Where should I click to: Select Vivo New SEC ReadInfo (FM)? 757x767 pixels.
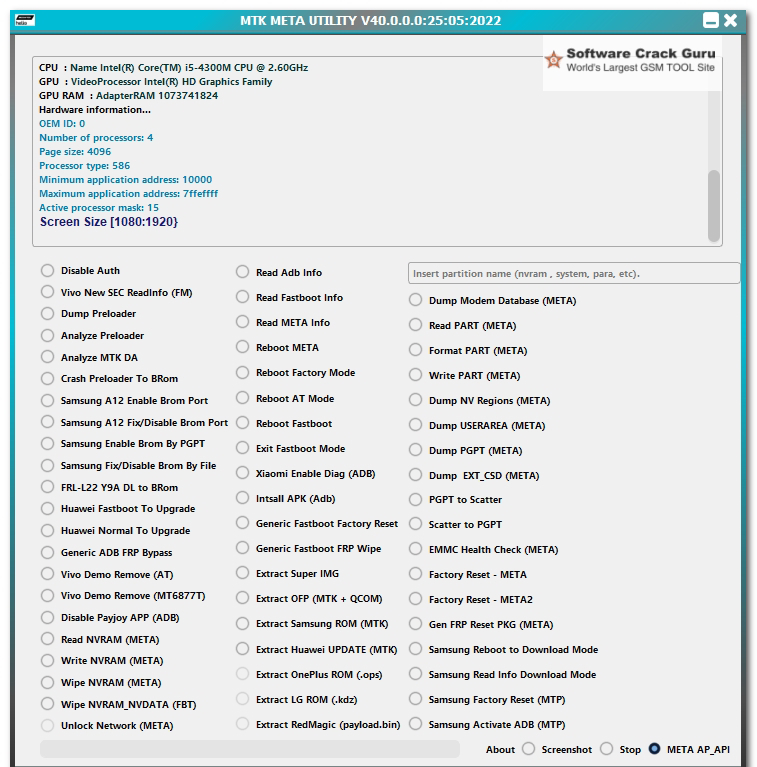click(47, 292)
